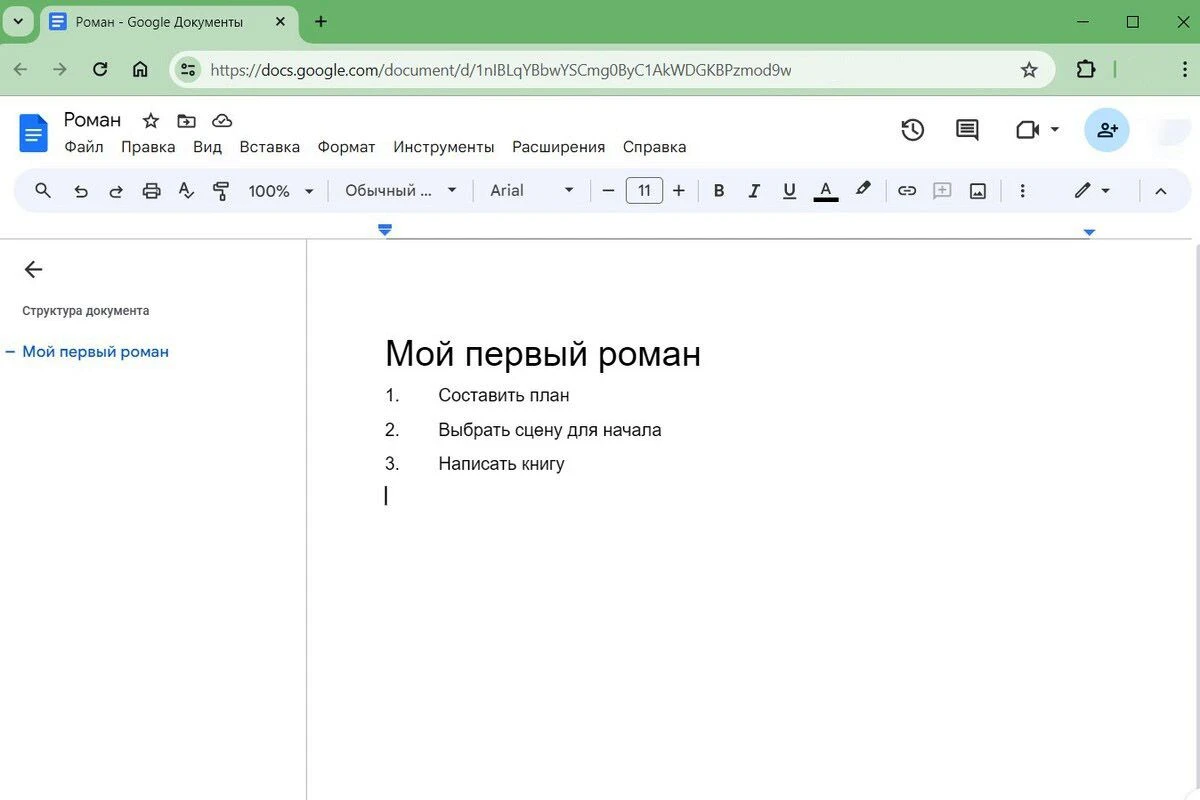Close the Роман browser tab
Image resolution: width=1200 pixels, height=800 pixels.
click(280, 22)
